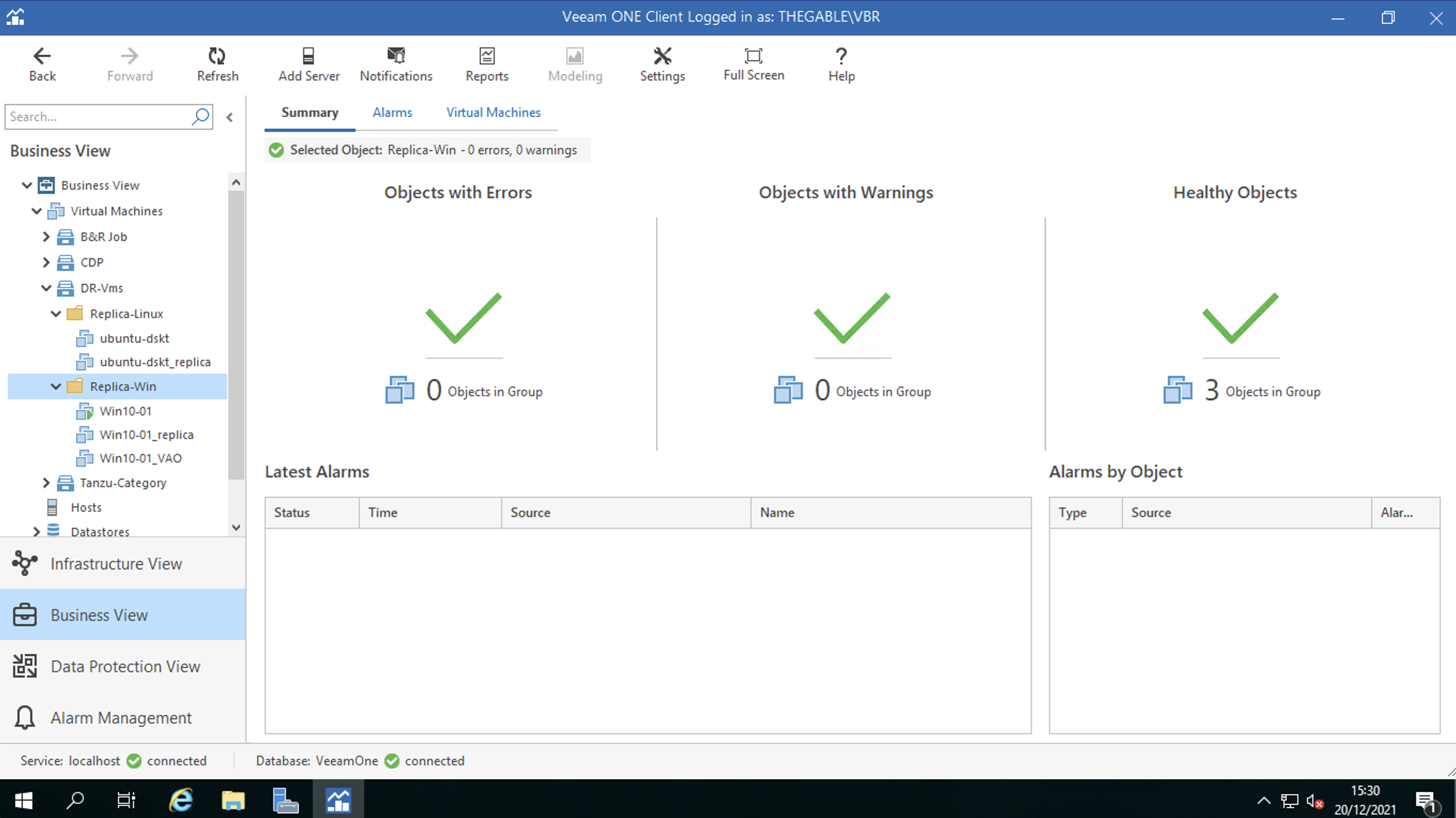Open Infrastructure View section
The image size is (1456, 818).
(123, 564)
